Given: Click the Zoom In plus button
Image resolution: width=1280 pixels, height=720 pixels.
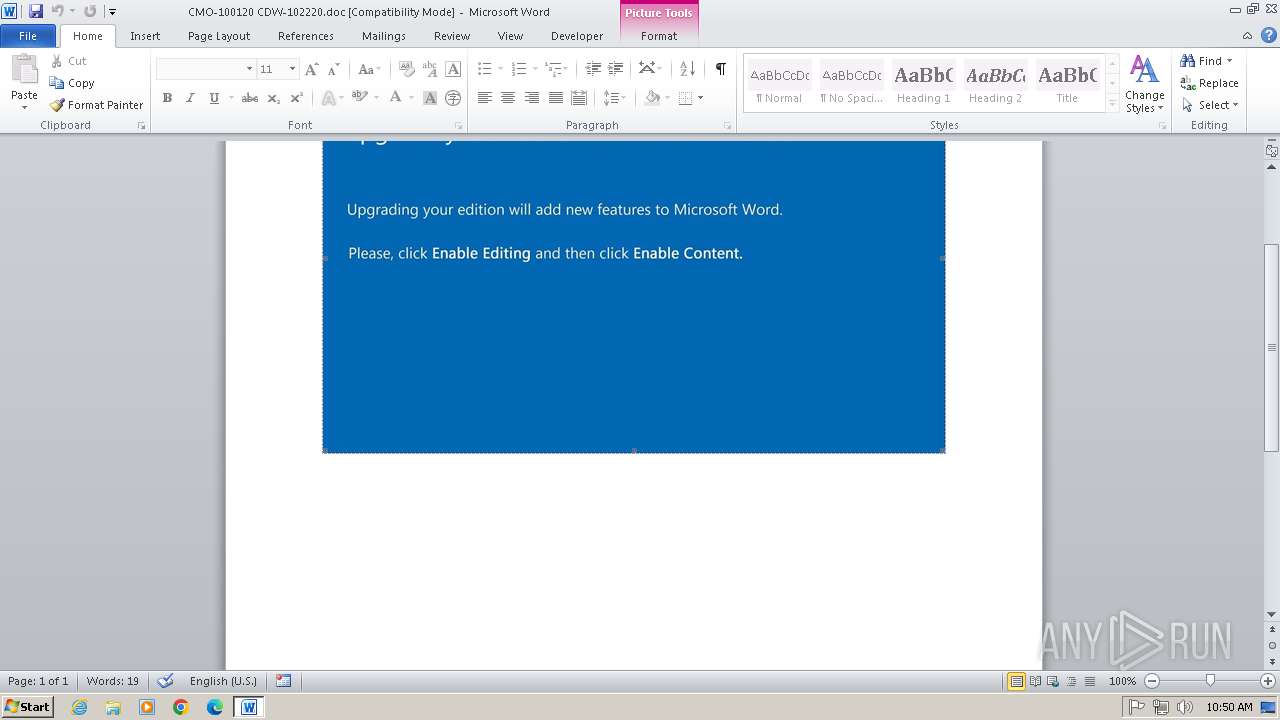Looking at the screenshot, I should (1268, 681).
